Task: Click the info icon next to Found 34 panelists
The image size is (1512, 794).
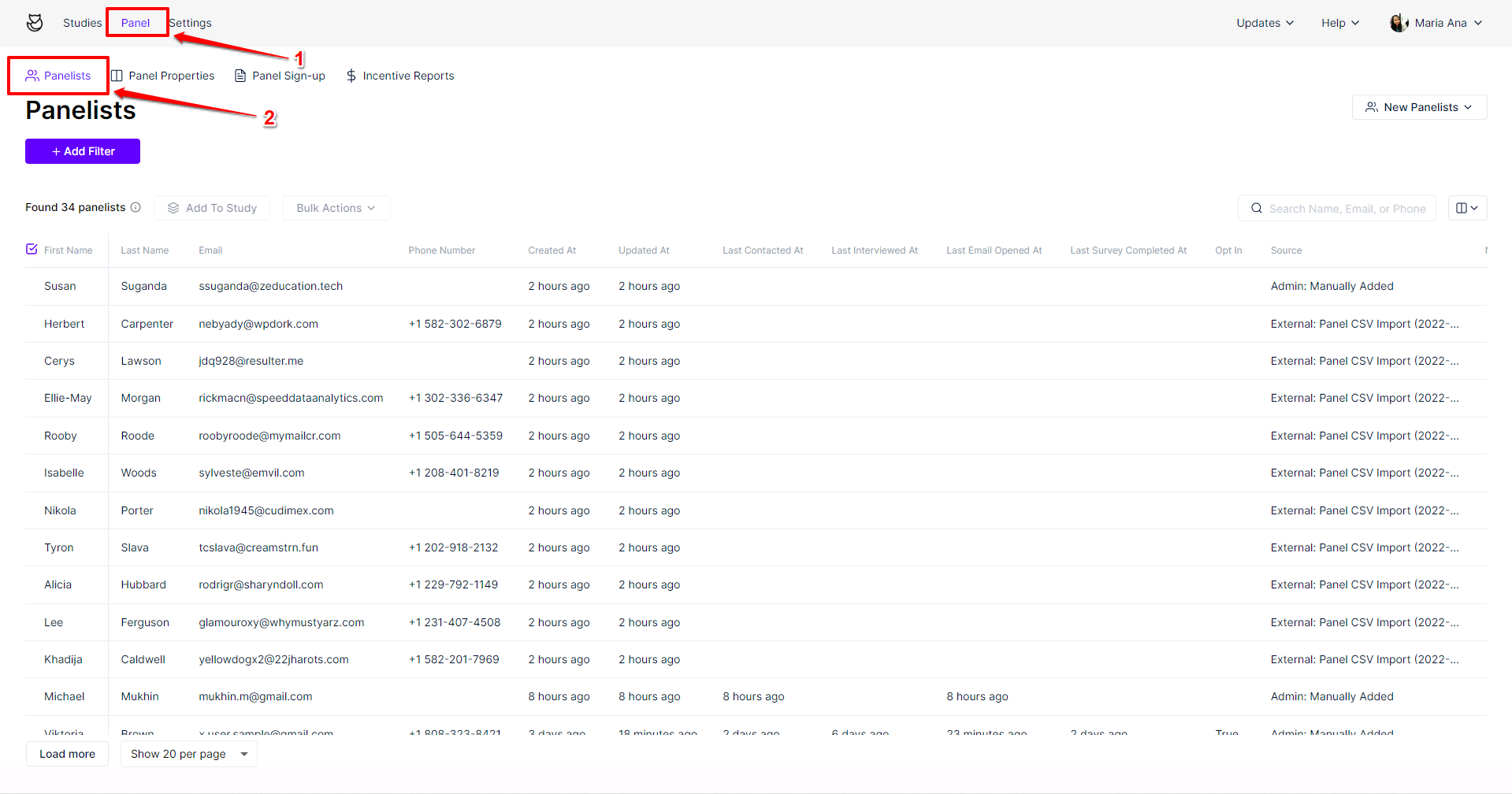Action: point(136,207)
